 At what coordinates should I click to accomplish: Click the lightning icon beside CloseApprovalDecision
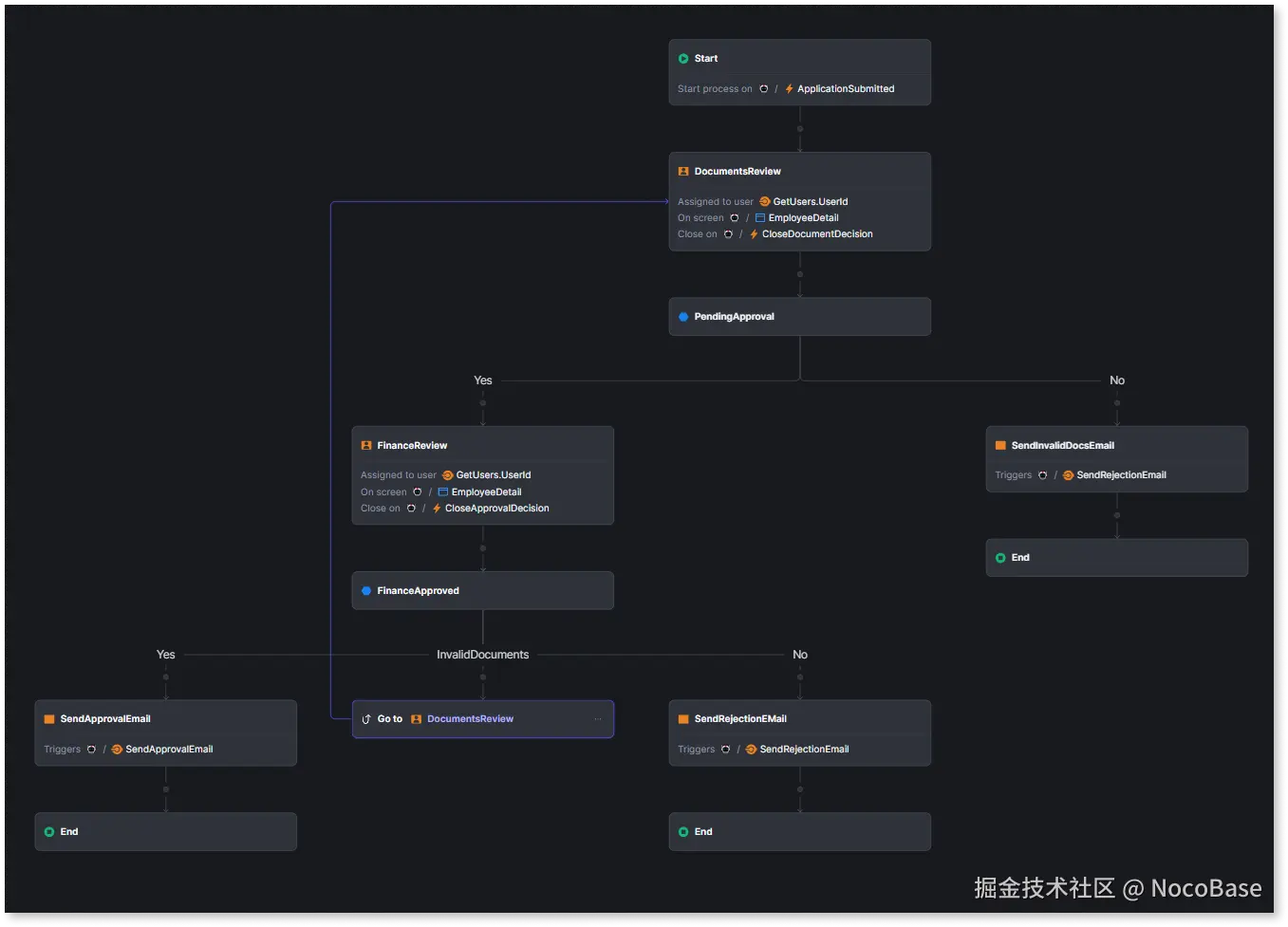click(436, 508)
